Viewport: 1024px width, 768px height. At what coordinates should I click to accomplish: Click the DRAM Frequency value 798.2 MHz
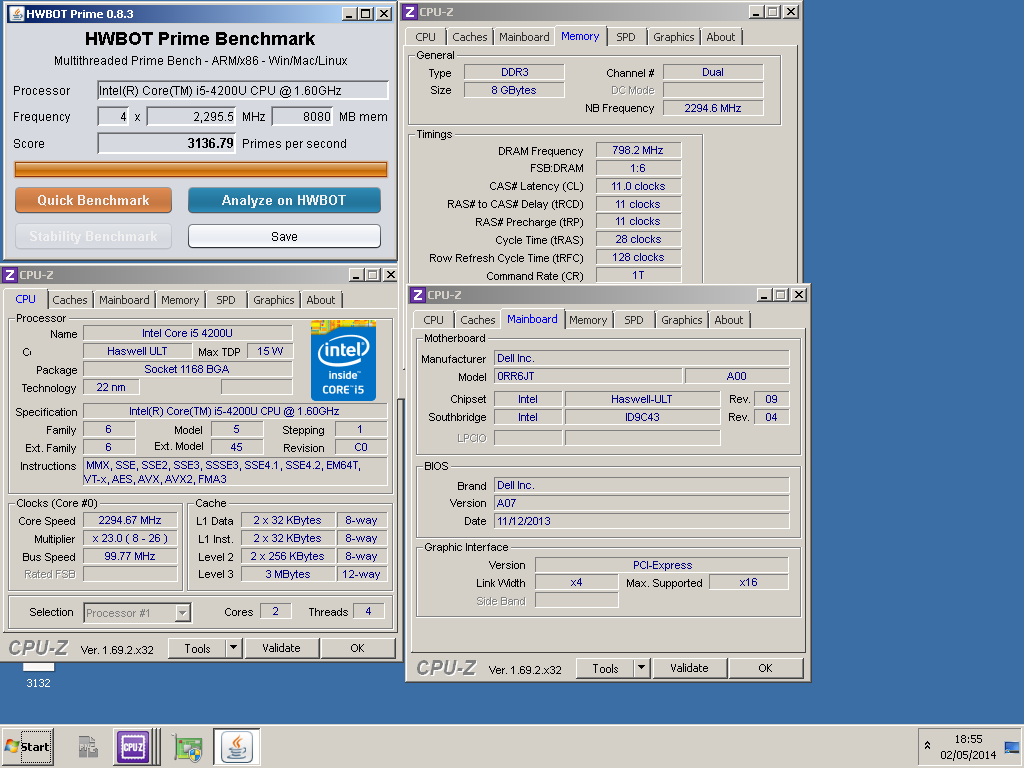click(x=638, y=150)
